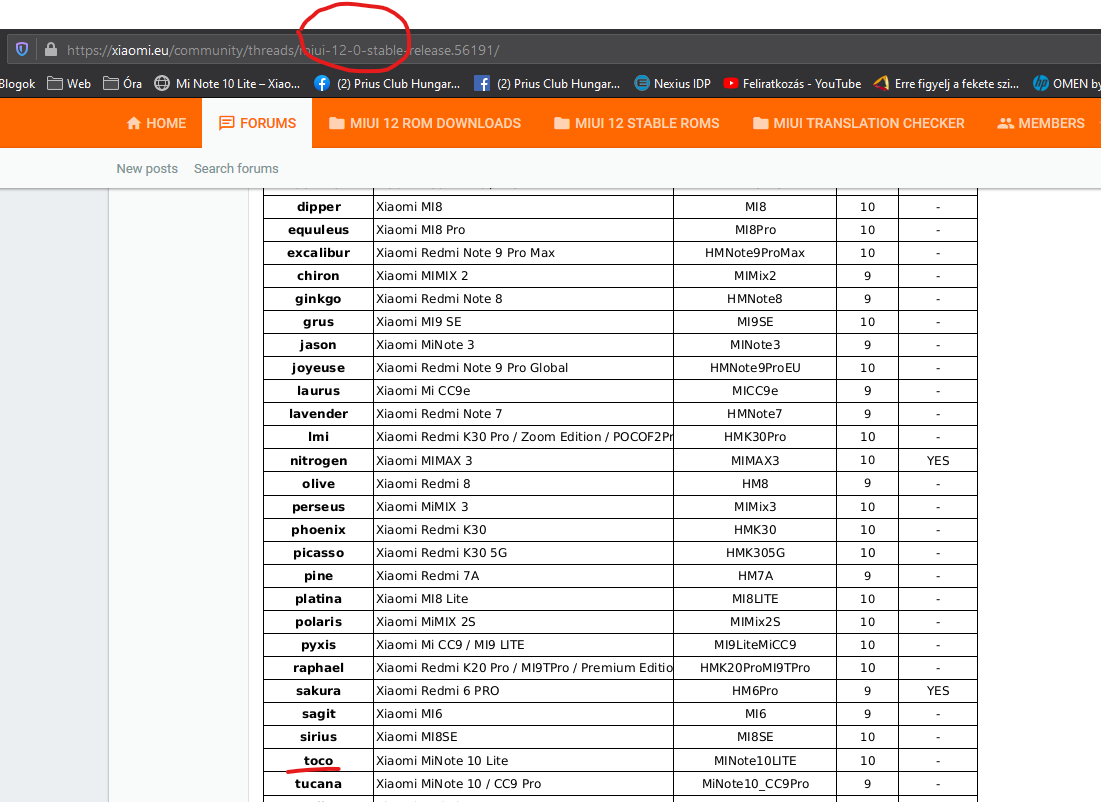
Task: Click the joyeuse codename cell
Action: click(x=318, y=368)
